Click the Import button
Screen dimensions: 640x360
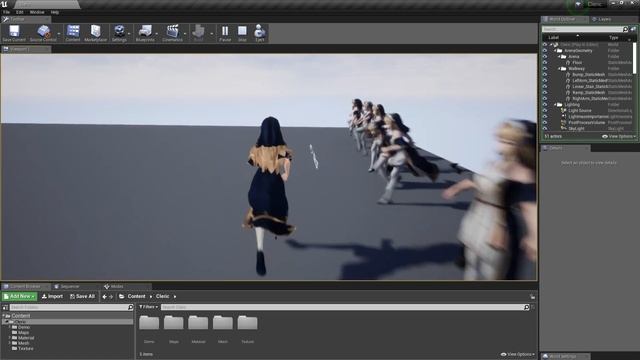52,296
